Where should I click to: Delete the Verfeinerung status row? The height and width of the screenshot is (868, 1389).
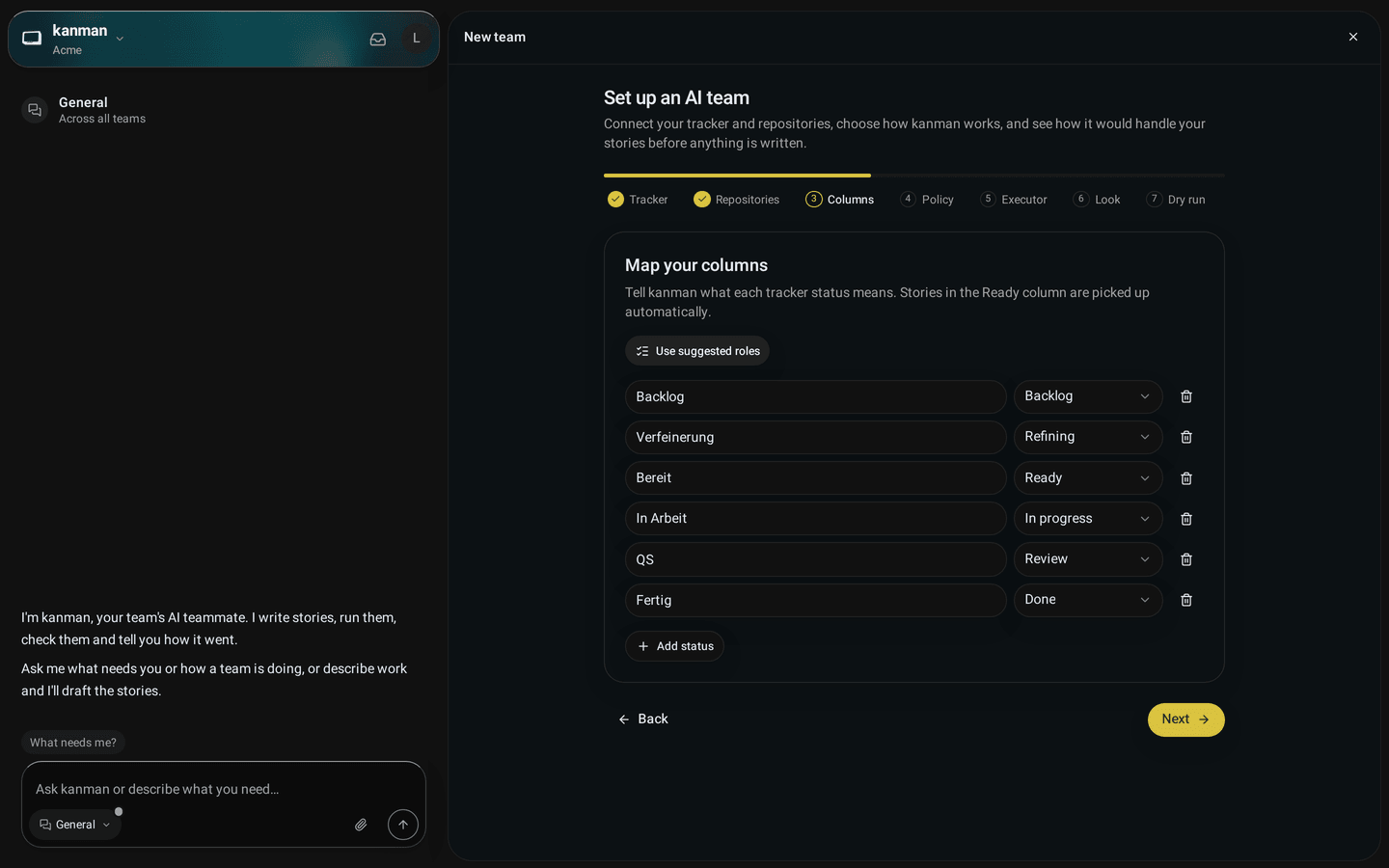coord(1186,437)
